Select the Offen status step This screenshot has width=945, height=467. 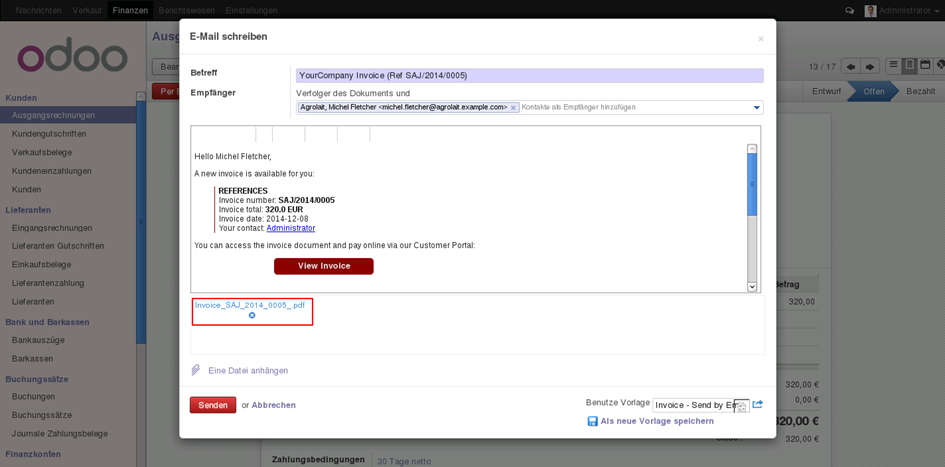click(x=874, y=92)
